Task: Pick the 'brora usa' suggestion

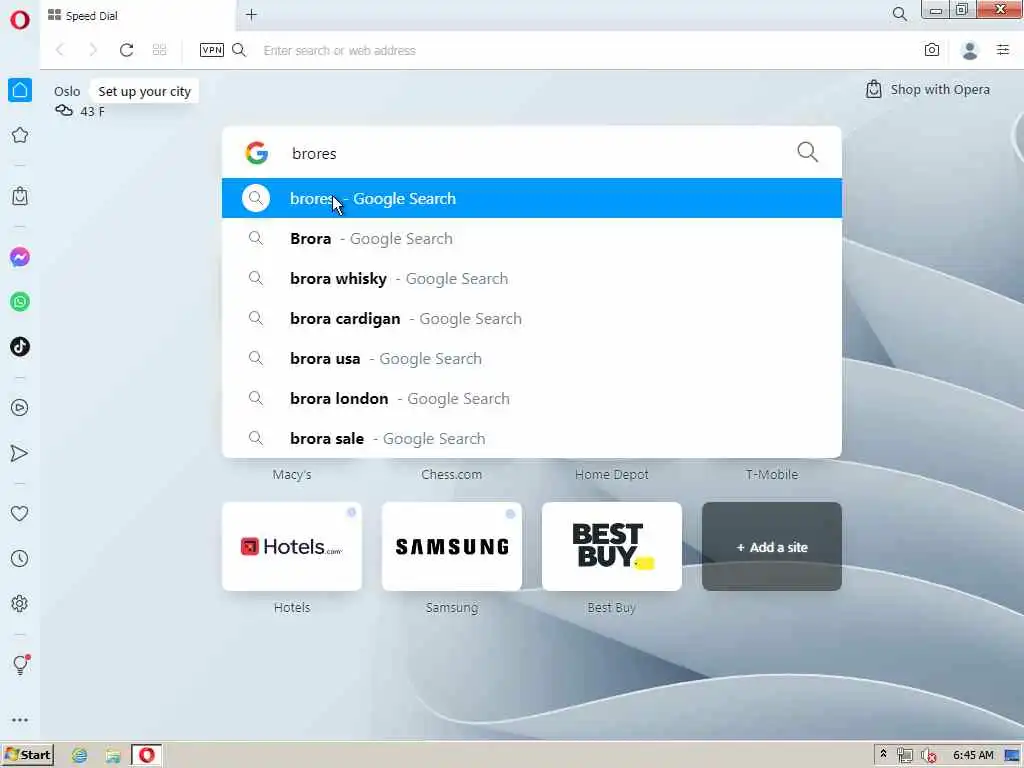Action: tap(532, 359)
